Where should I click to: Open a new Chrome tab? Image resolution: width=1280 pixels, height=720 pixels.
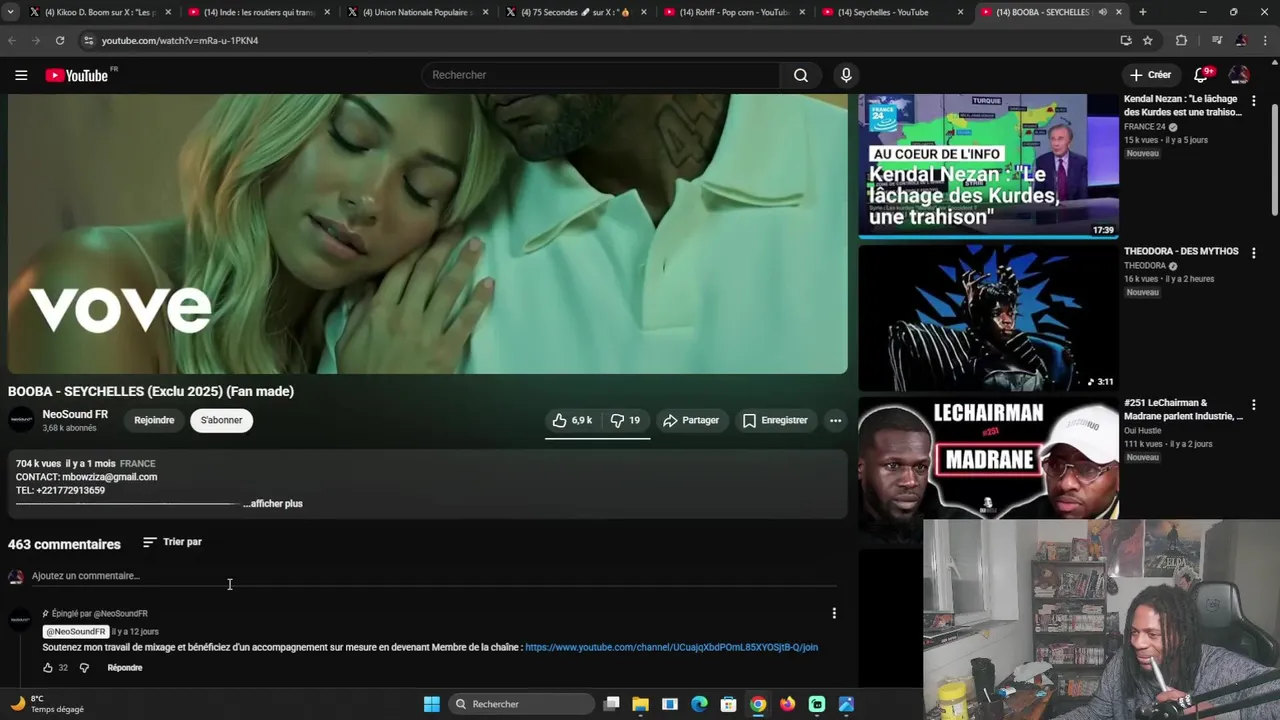click(1142, 12)
